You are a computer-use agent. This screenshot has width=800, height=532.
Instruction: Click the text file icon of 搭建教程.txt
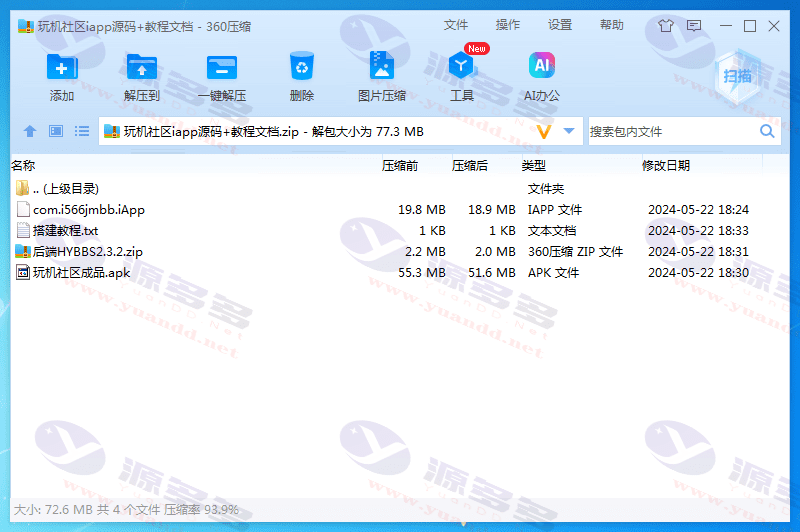(23, 230)
